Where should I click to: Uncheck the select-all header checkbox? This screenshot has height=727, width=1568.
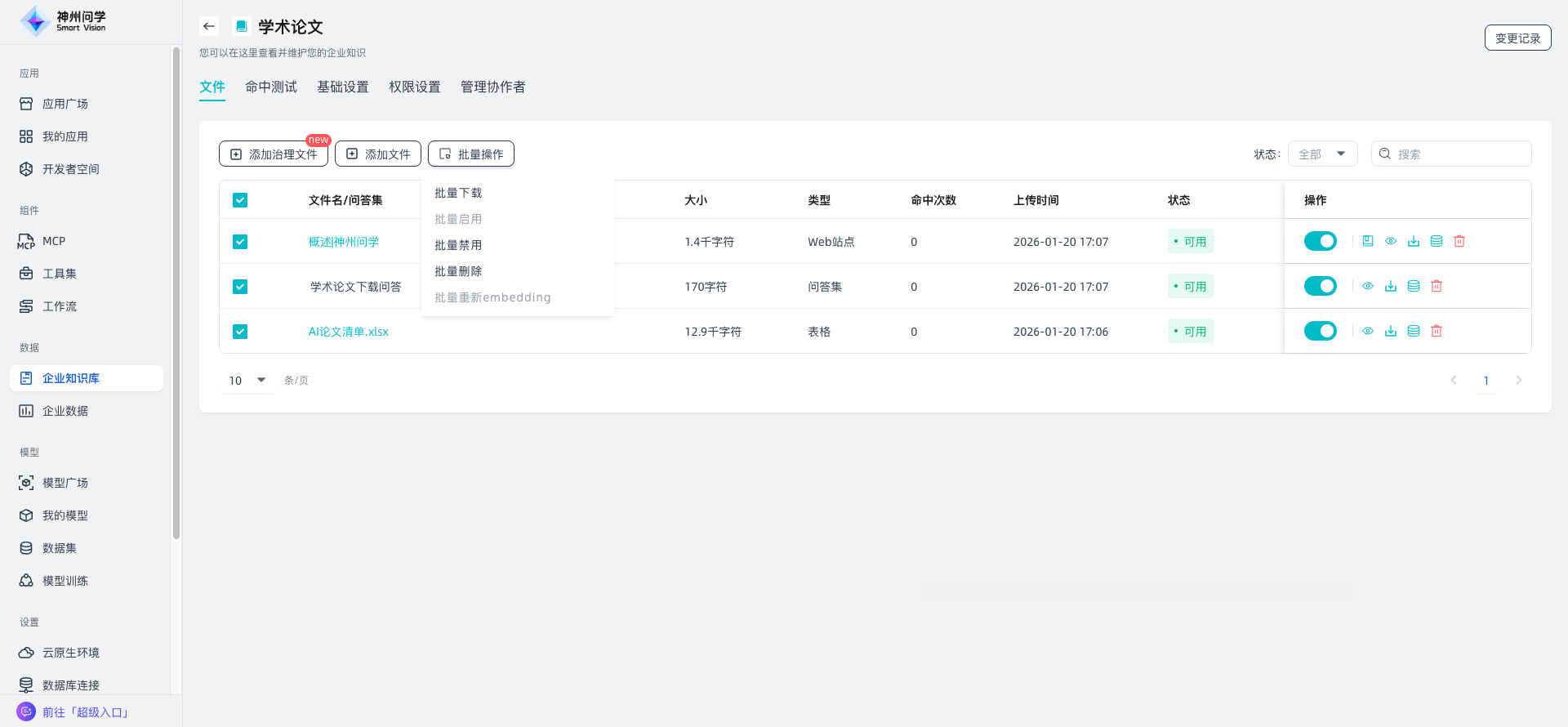click(240, 200)
